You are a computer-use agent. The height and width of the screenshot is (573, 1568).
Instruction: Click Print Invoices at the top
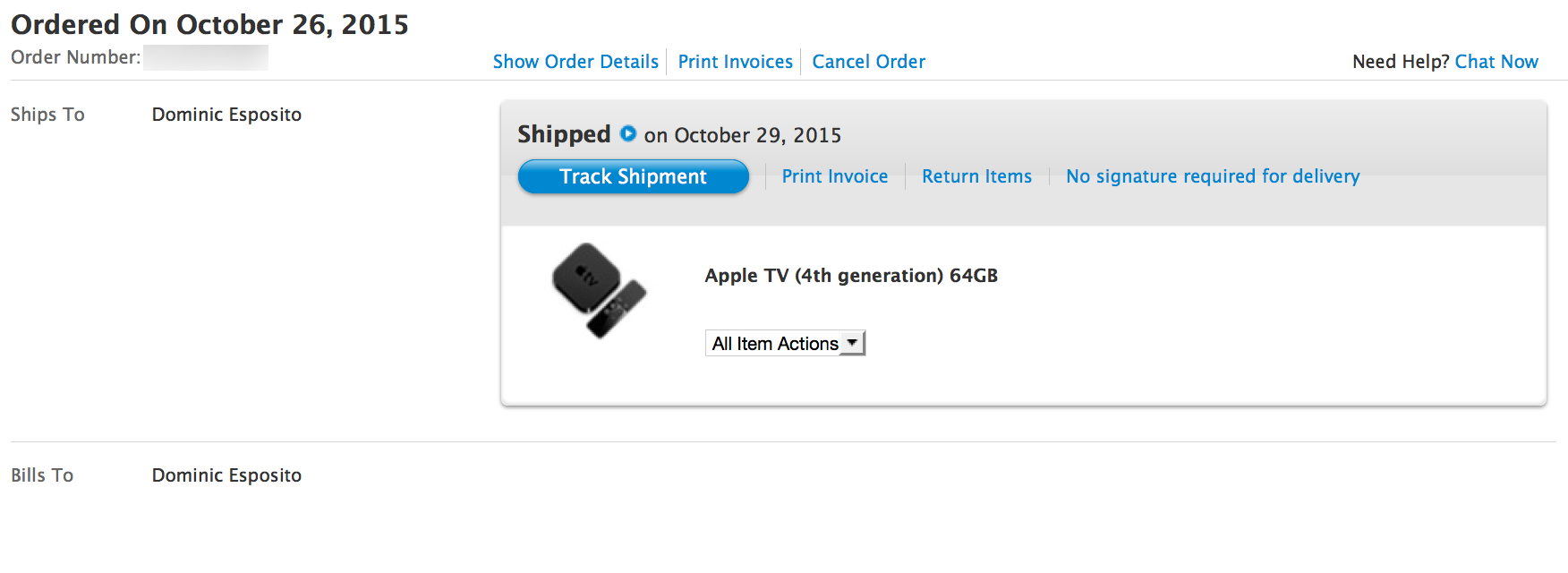pos(735,61)
